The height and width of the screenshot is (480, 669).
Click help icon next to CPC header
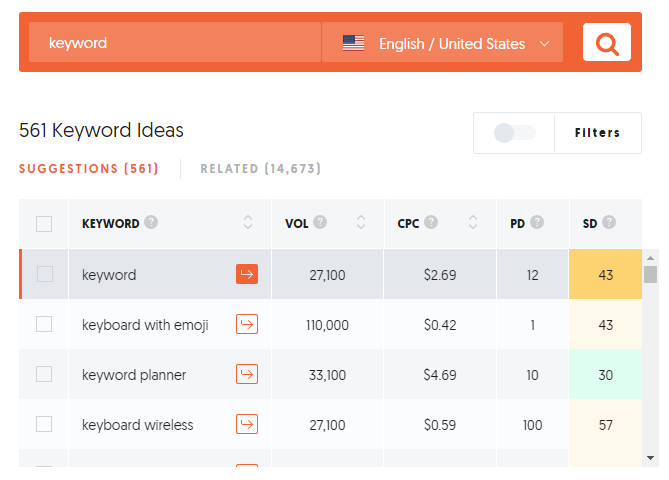[x=431, y=222]
